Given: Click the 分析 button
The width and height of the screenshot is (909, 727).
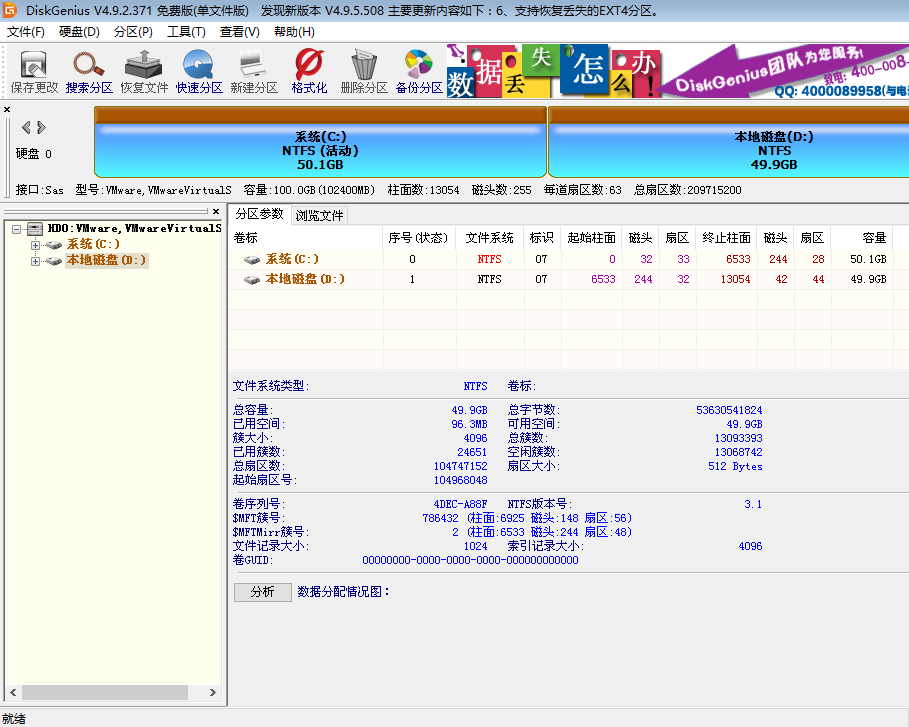Looking at the screenshot, I should click(262, 592).
